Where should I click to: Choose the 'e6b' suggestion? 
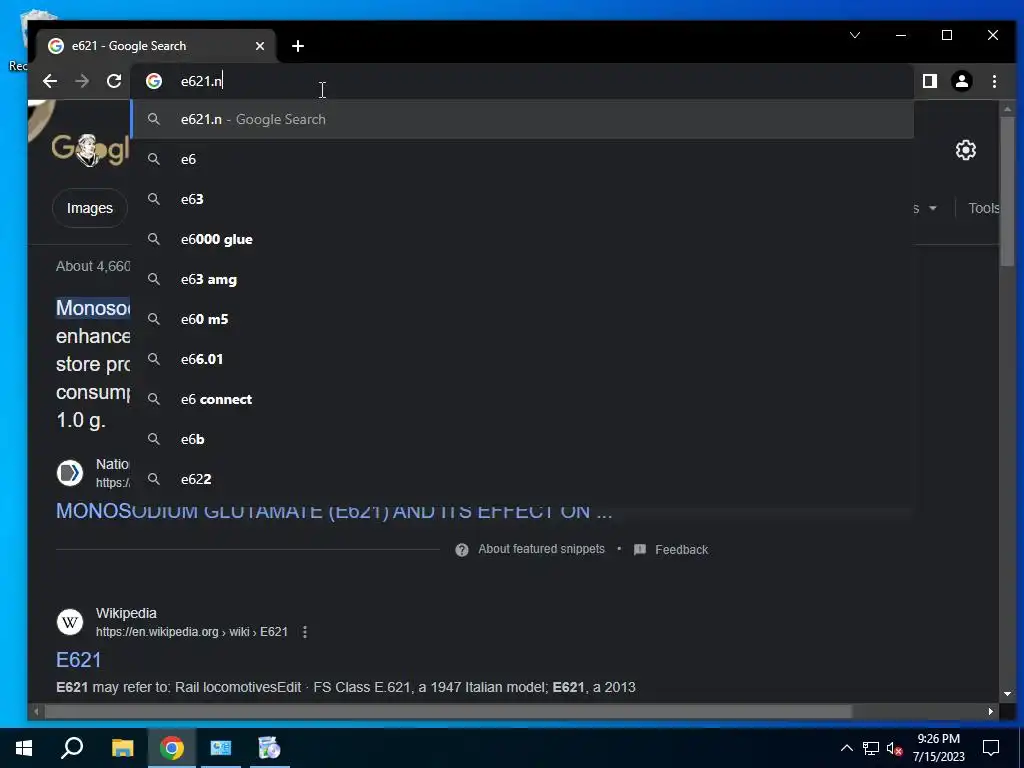click(522, 440)
